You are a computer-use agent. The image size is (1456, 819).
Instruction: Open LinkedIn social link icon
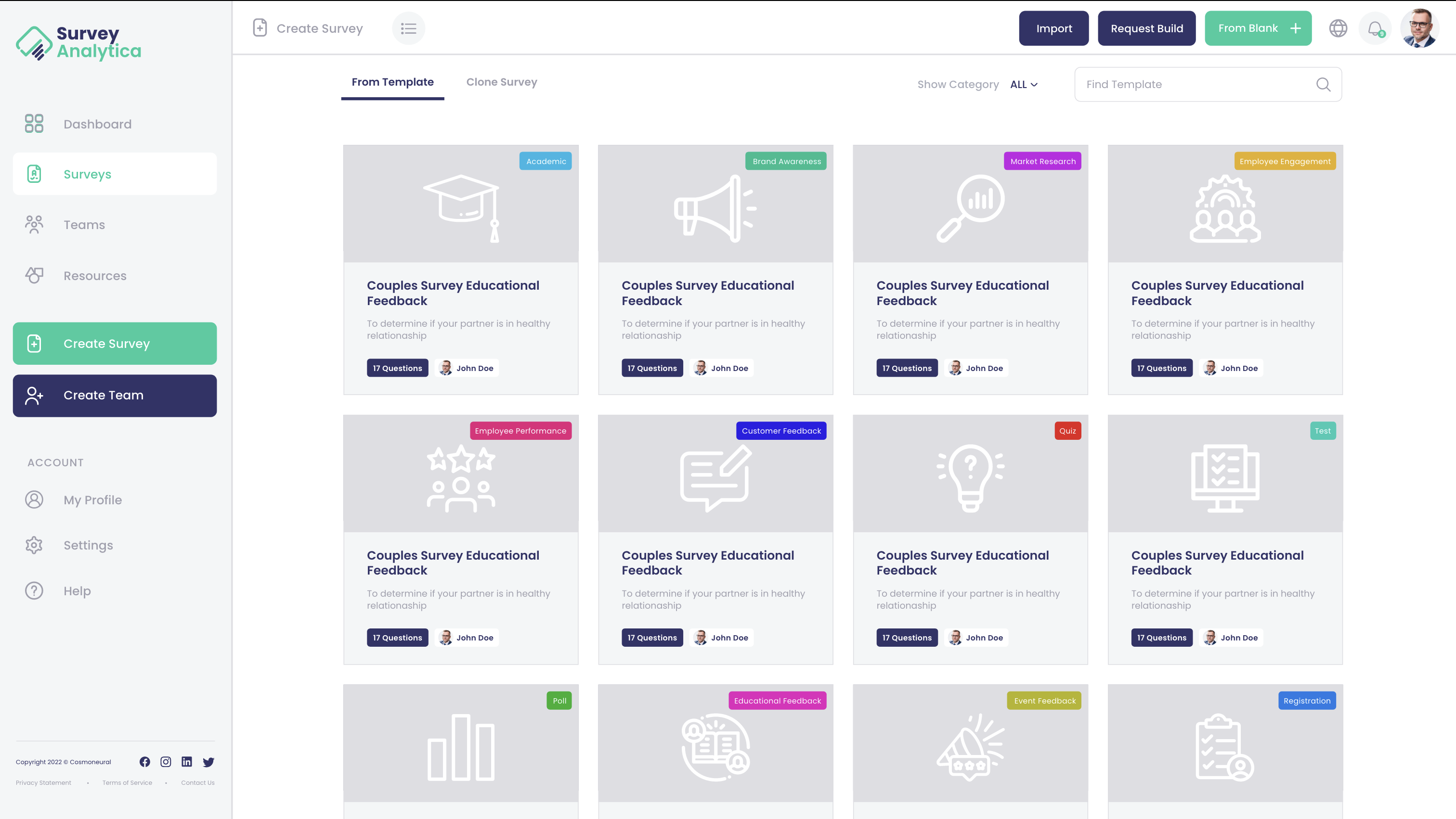[186, 762]
